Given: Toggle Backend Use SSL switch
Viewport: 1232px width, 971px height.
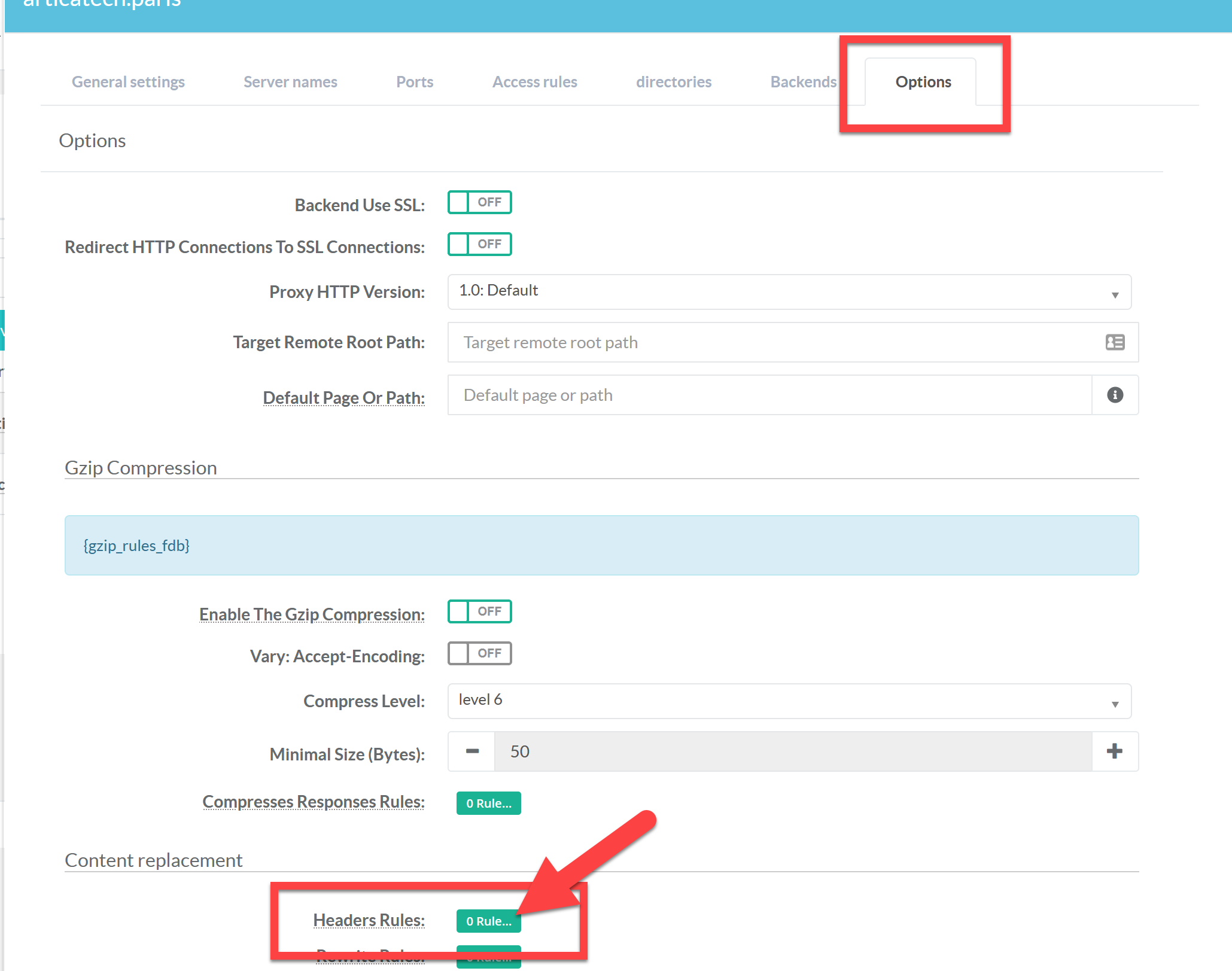Looking at the screenshot, I should [479, 203].
